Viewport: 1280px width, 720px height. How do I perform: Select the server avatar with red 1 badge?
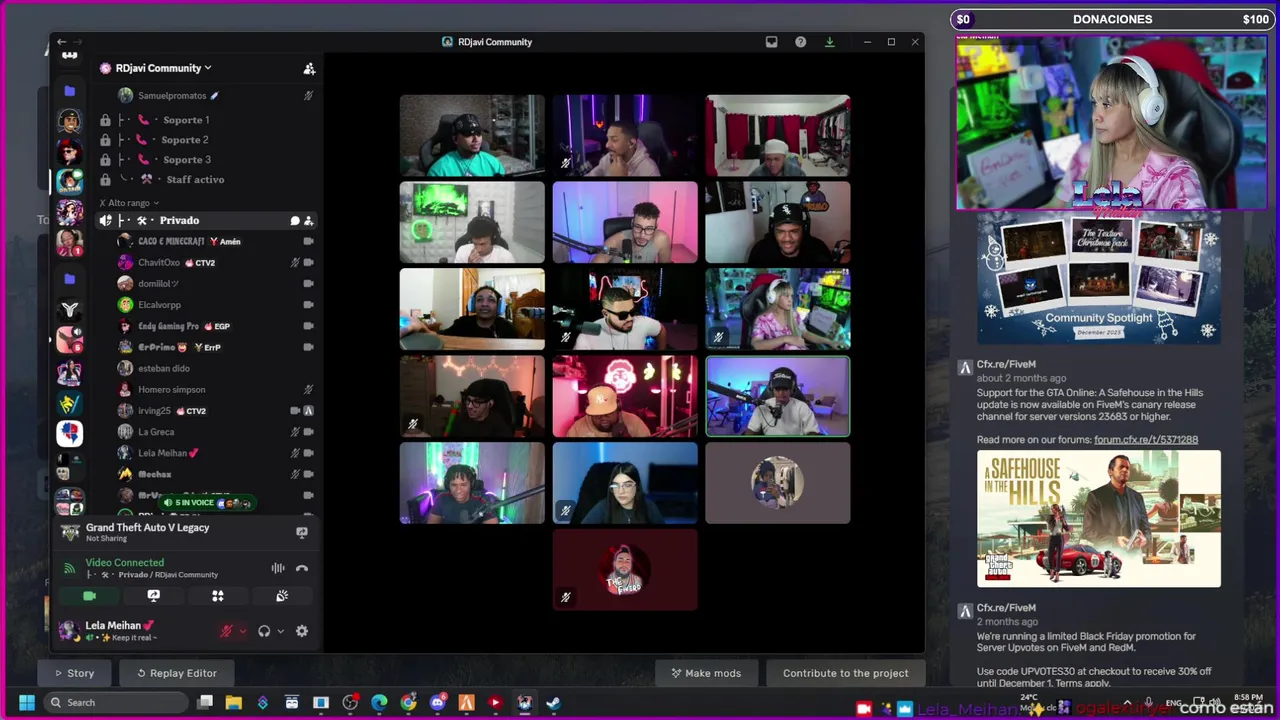[69, 242]
